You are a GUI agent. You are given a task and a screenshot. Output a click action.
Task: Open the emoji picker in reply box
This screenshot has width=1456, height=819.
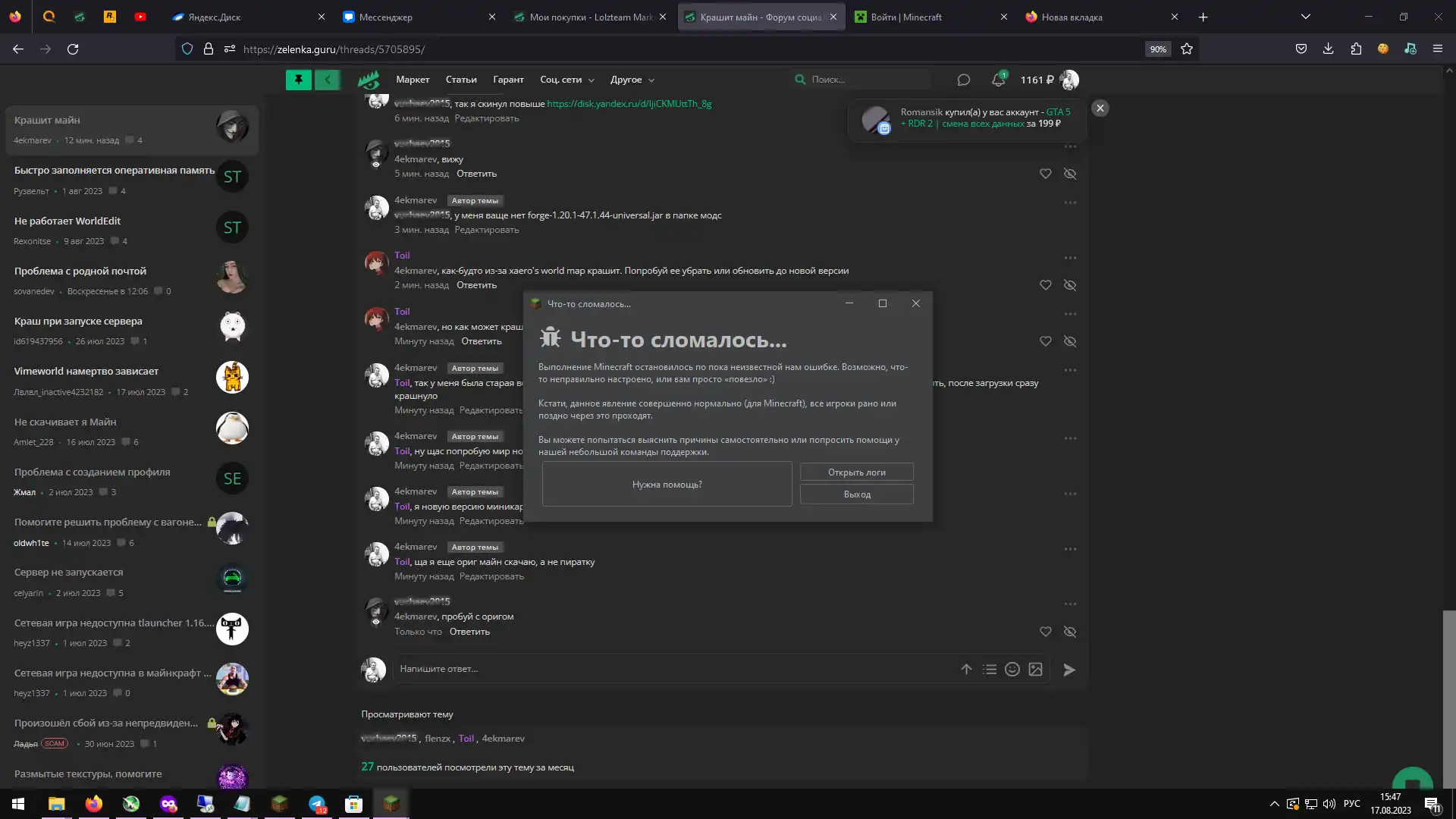1012,669
